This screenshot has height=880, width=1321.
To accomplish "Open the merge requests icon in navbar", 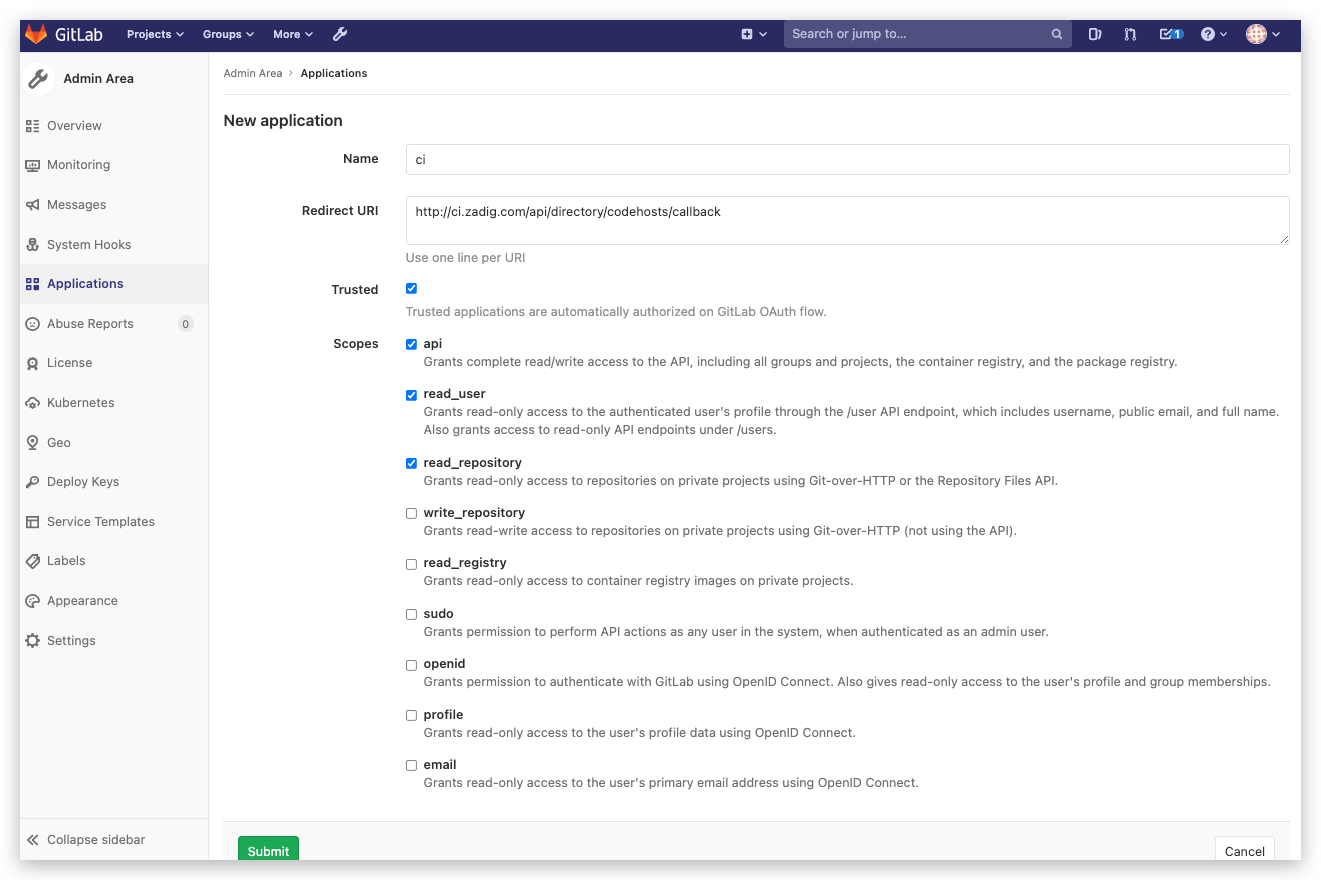I will pyautogui.click(x=1130, y=33).
